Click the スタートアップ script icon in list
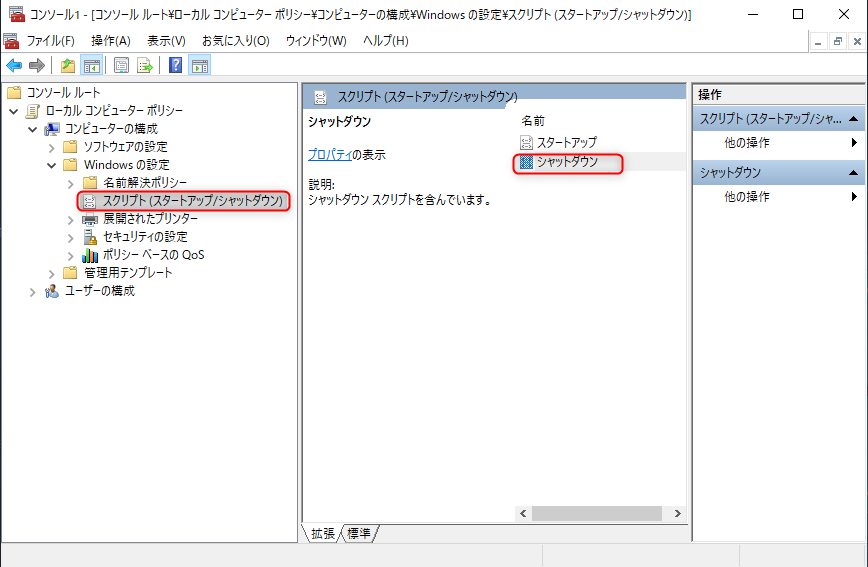This screenshot has height=567, width=868. [526, 143]
